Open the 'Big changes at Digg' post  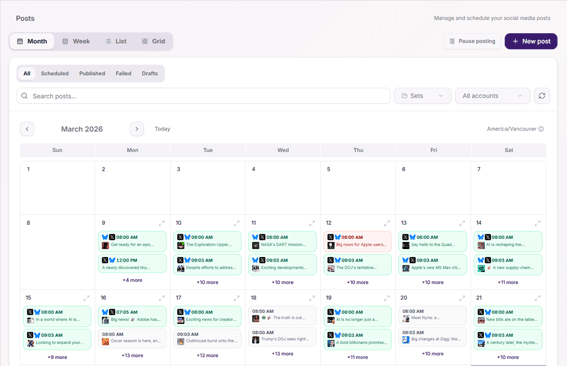pyautogui.click(x=433, y=336)
